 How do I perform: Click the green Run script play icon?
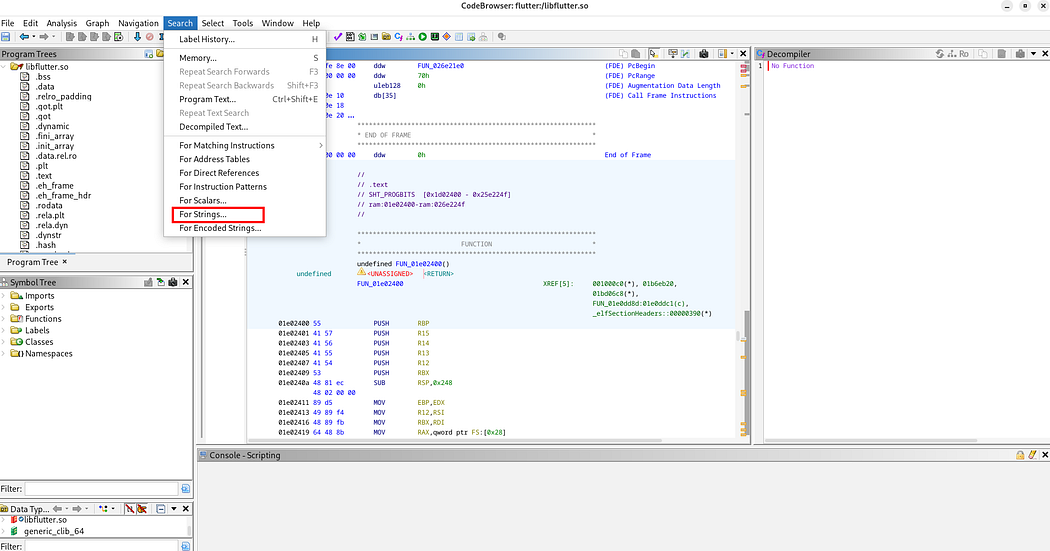click(x=423, y=37)
